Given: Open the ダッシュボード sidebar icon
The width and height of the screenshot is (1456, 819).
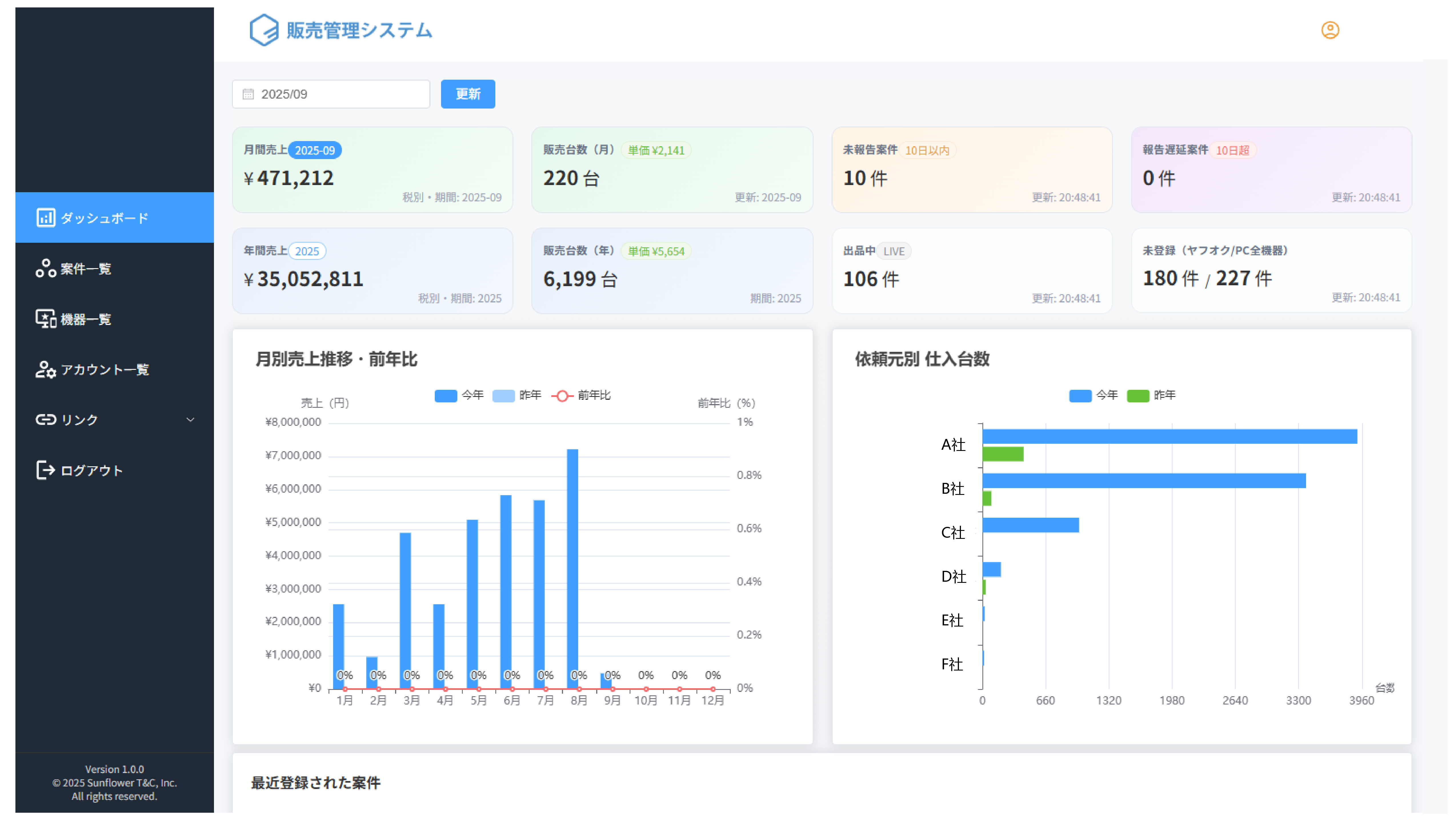Looking at the screenshot, I should coord(46,217).
